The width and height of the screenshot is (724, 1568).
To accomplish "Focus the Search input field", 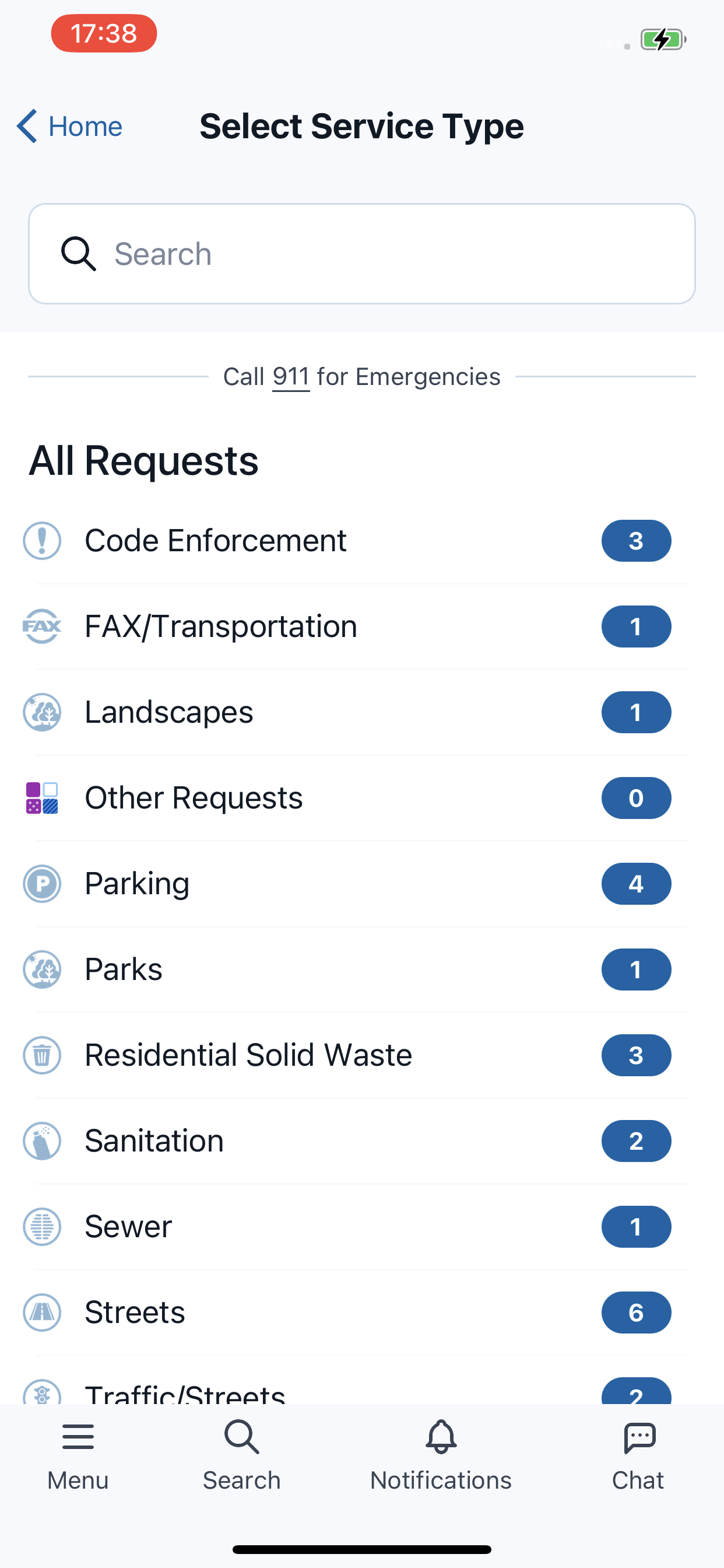I will (x=362, y=254).
